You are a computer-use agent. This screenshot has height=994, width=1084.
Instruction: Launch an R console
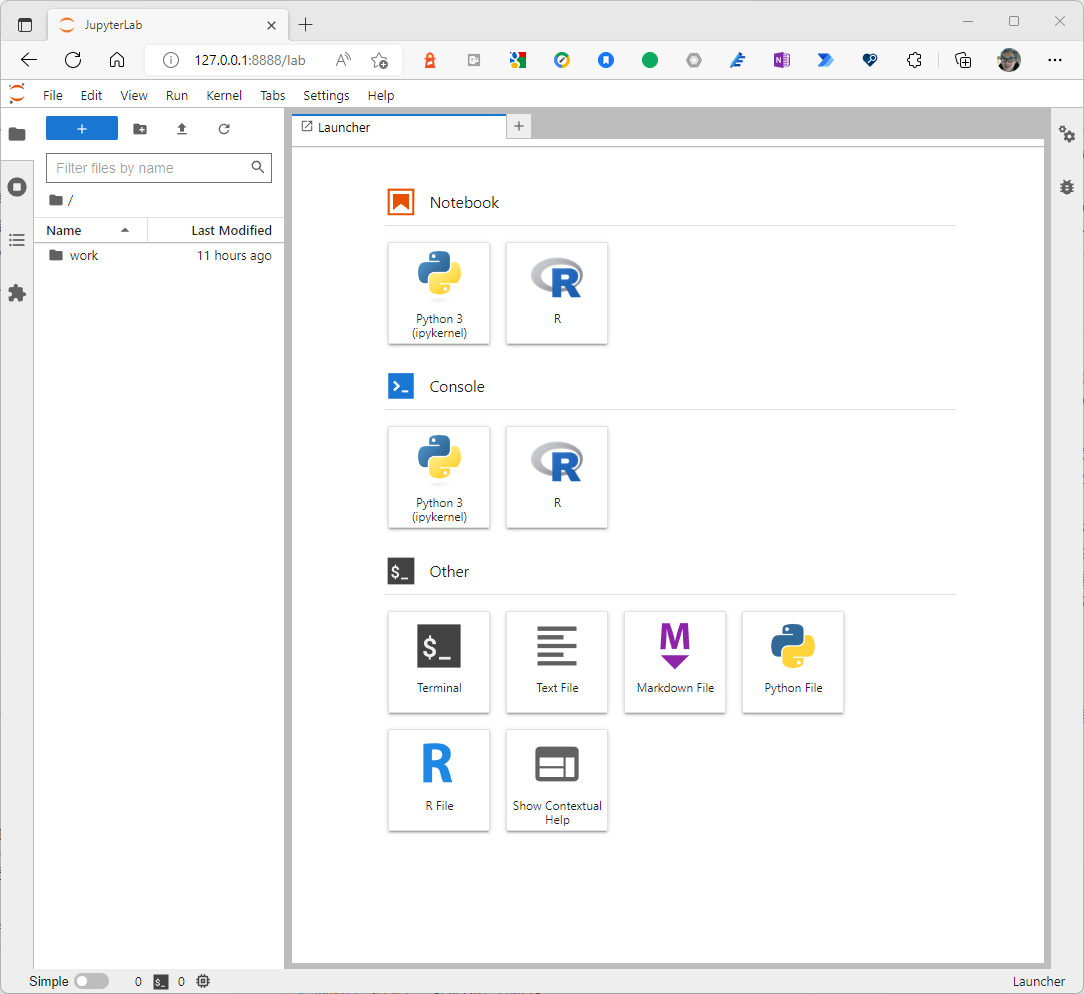click(557, 477)
